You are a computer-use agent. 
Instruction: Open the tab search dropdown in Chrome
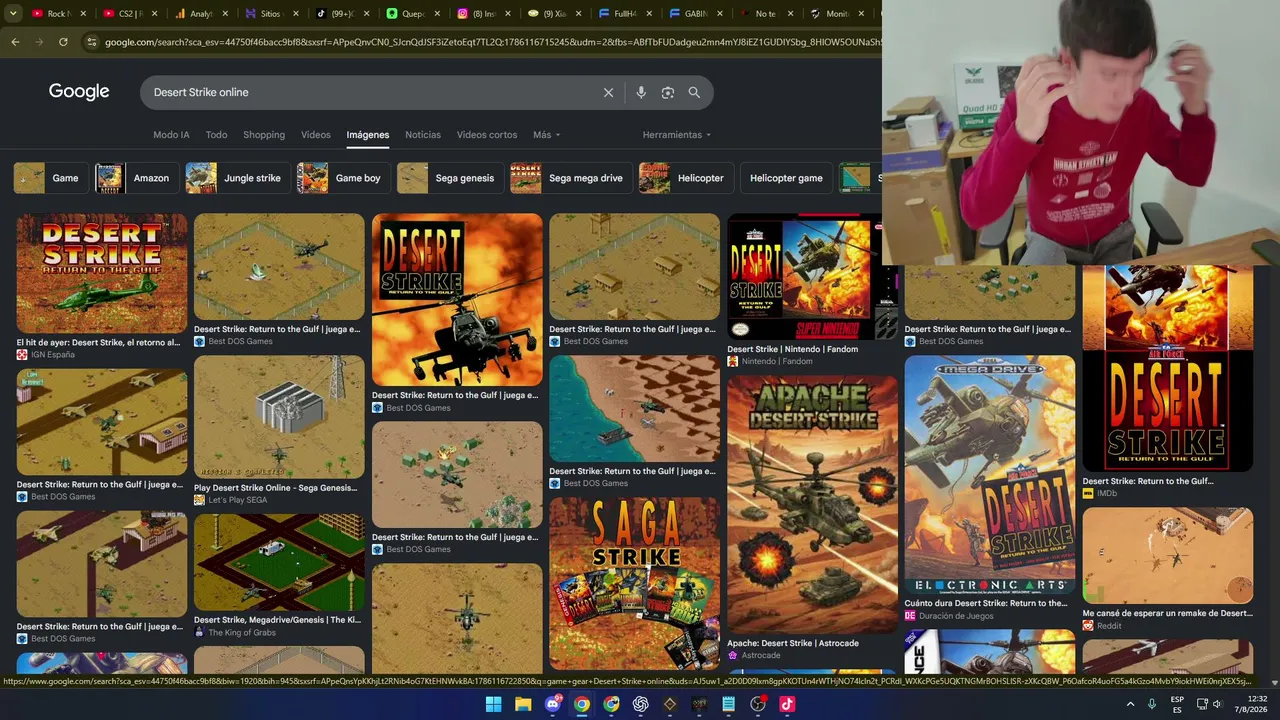coord(13,14)
